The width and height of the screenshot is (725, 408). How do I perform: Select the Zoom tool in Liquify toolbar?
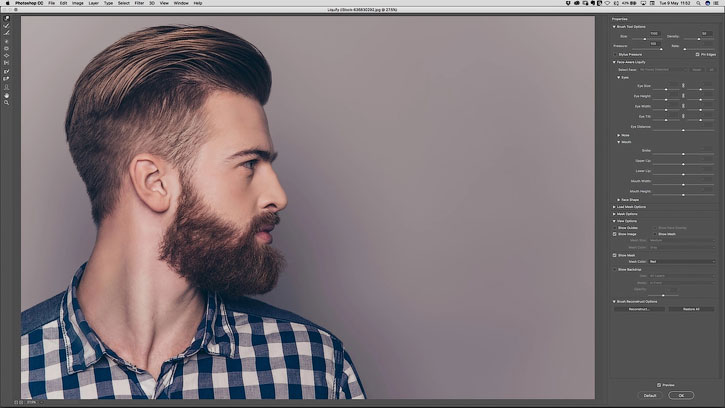pos(6,102)
